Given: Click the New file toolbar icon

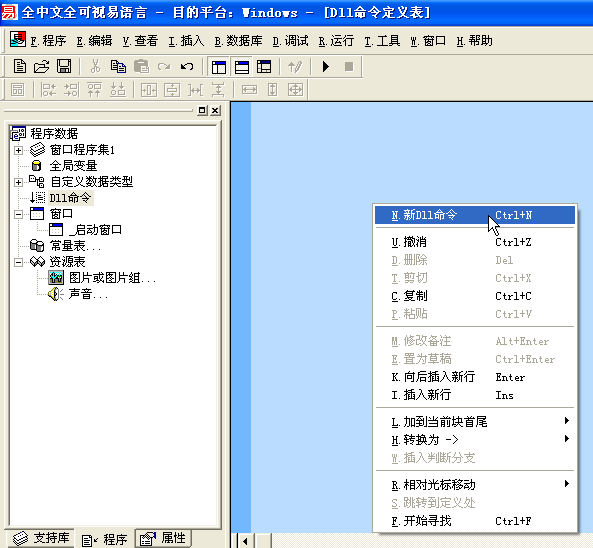Looking at the screenshot, I should (20, 67).
